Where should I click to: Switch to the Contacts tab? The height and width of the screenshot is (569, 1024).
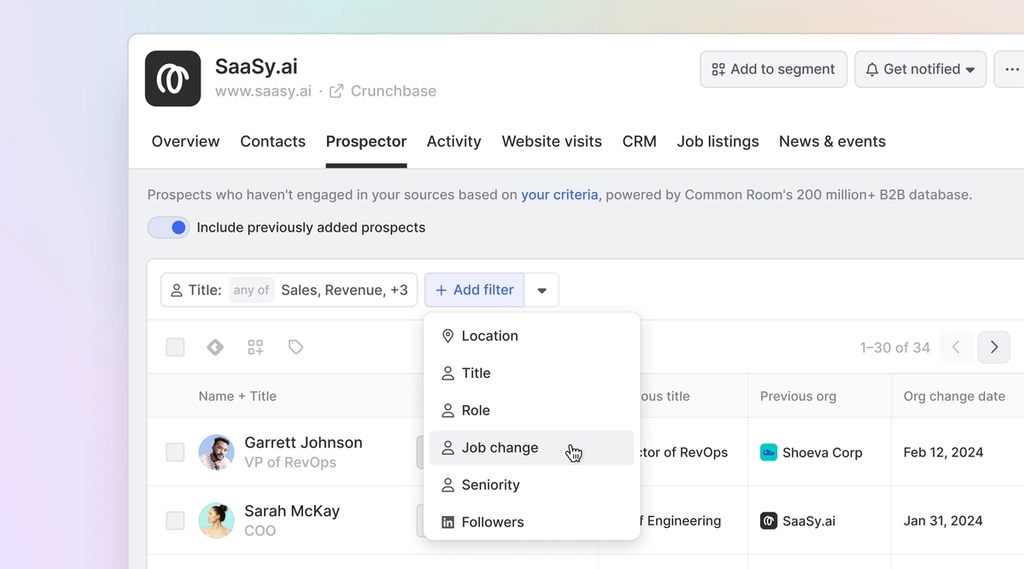tap(273, 141)
